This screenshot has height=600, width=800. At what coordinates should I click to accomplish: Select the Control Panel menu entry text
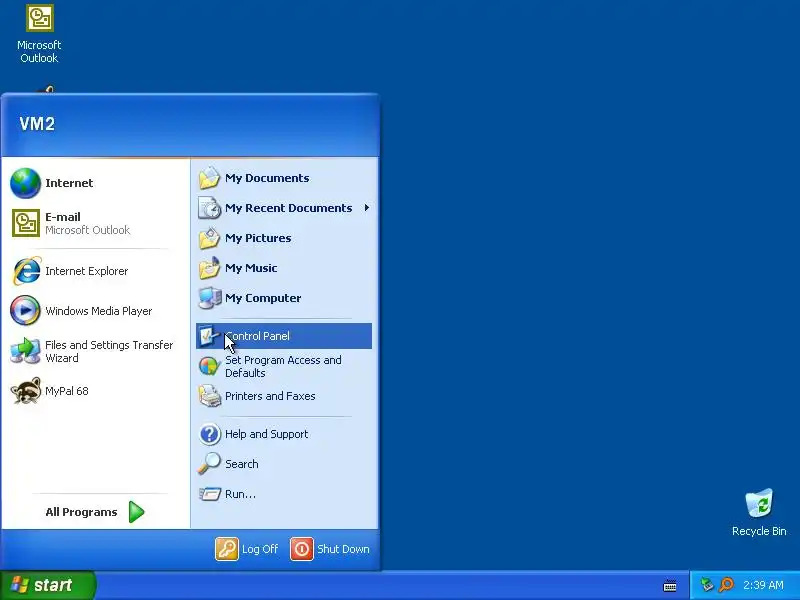(258, 336)
